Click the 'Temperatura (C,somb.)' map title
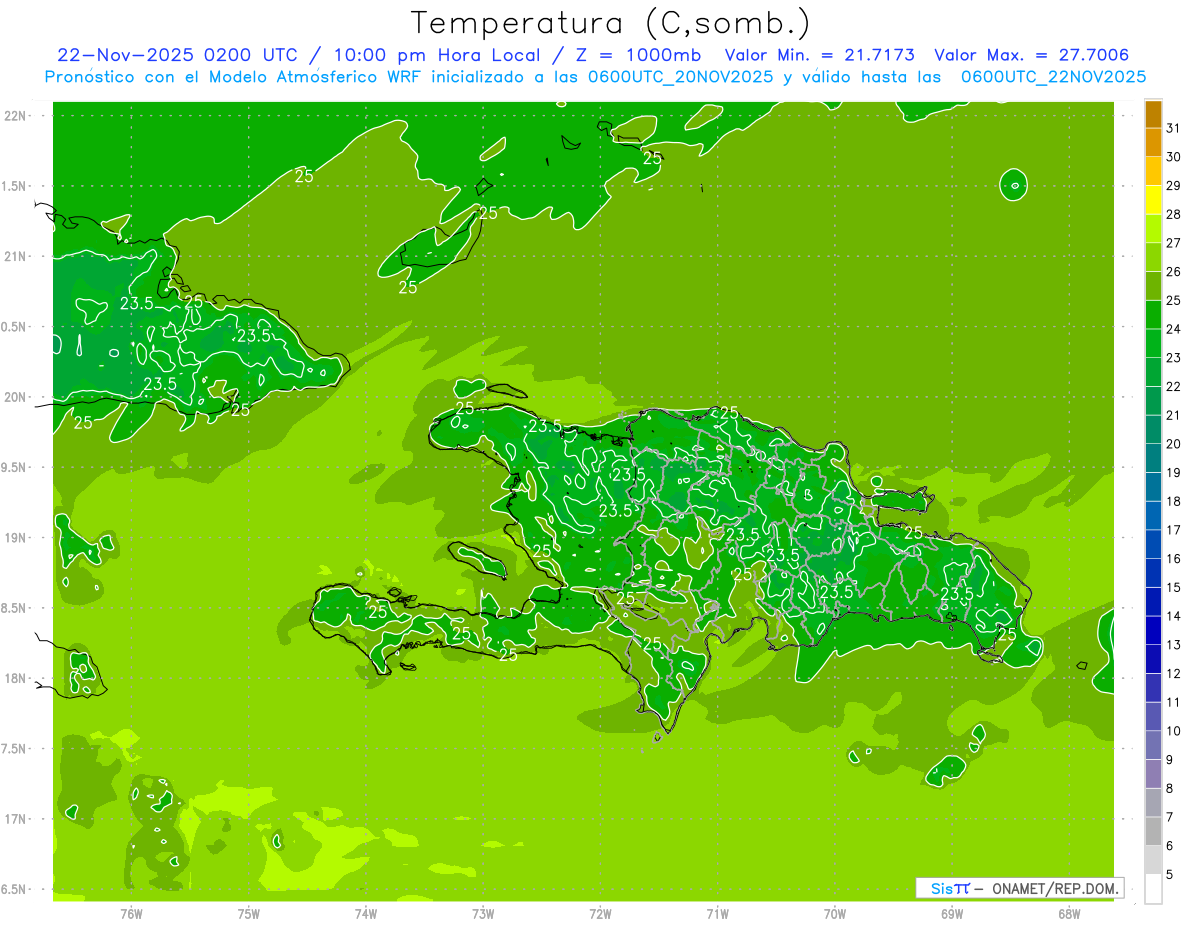Image resolution: width=1200 pixels, height=927 pixels. 610,23
